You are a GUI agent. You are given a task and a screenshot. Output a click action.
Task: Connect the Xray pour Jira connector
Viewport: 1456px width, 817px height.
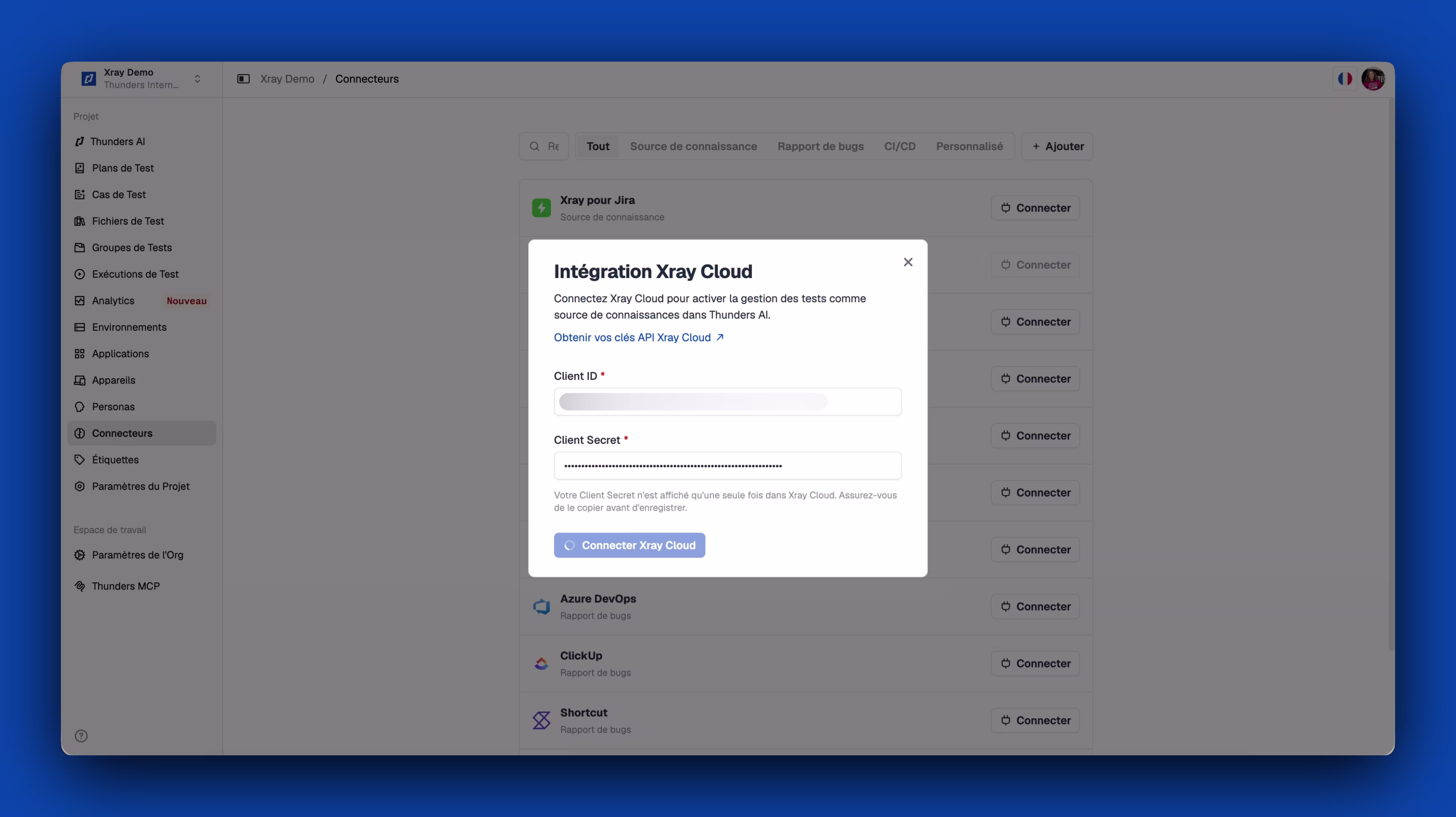click(x=1035, y=208)
